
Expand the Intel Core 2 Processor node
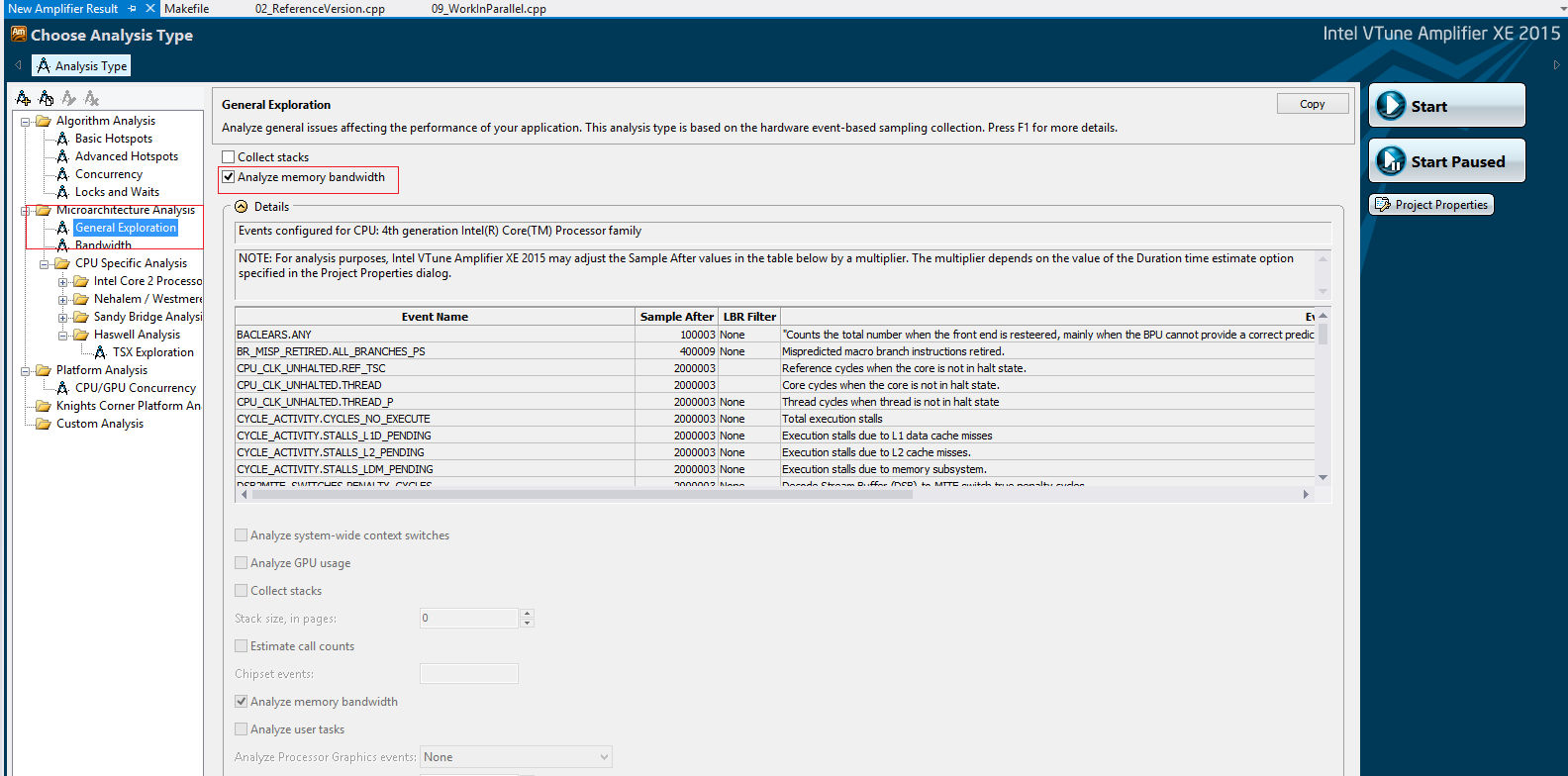pyautogui.click(x=63, y=282)
